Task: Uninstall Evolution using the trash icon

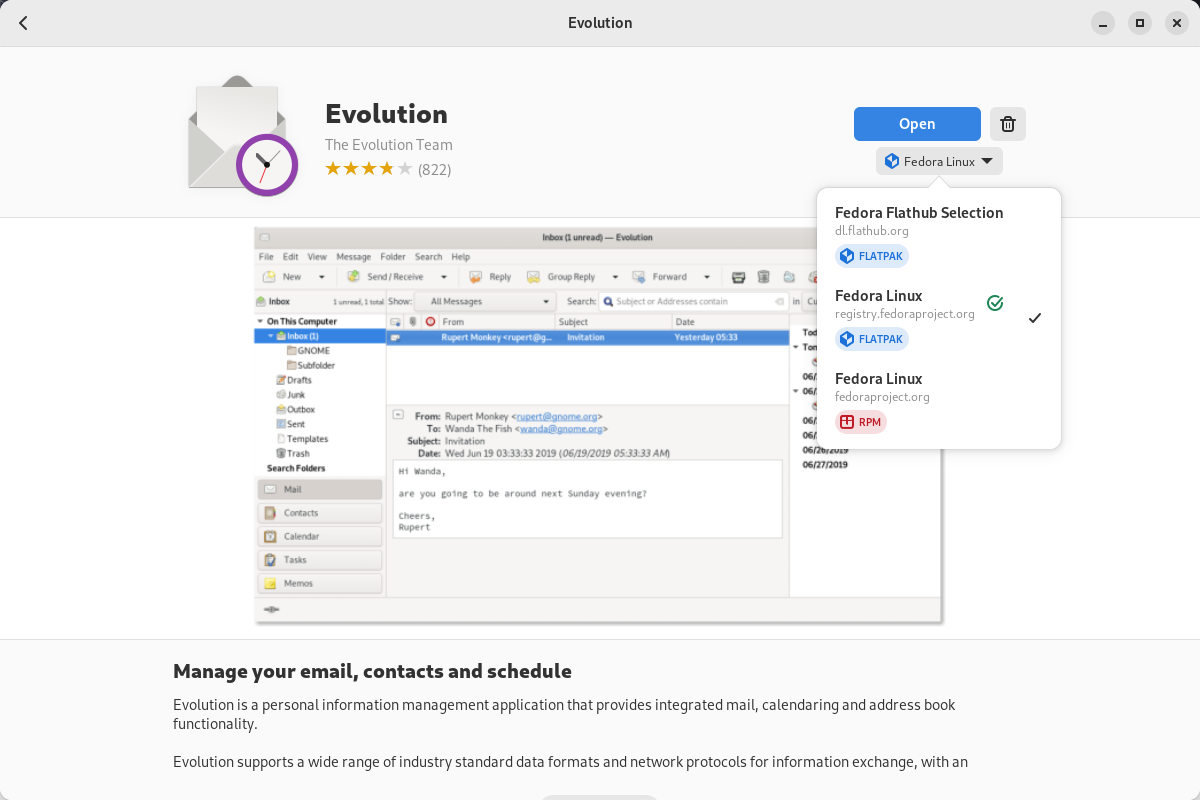Action: point(1007,123)
